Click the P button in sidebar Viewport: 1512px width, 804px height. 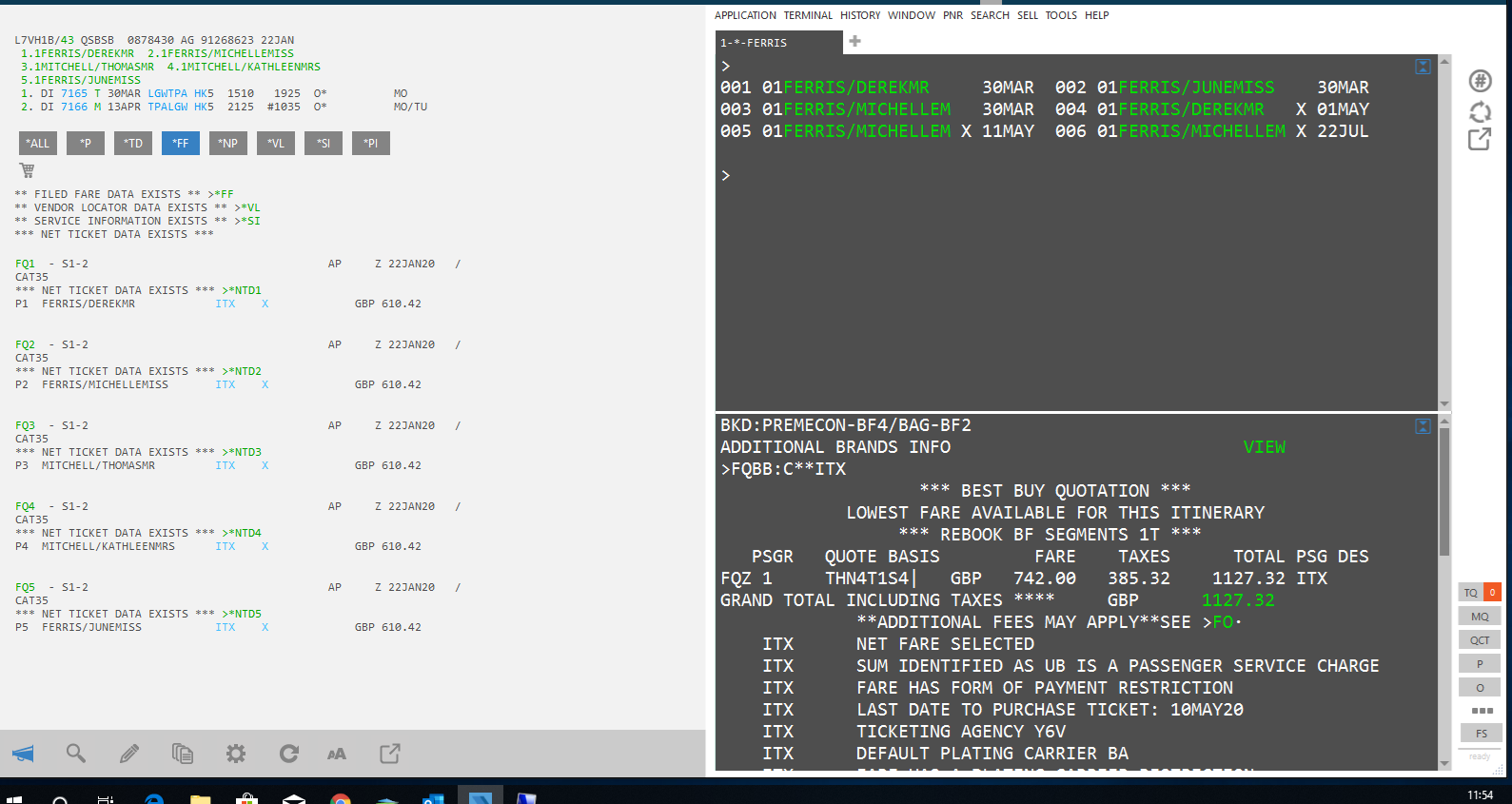pyautogui.click(x=1480, y=664)
